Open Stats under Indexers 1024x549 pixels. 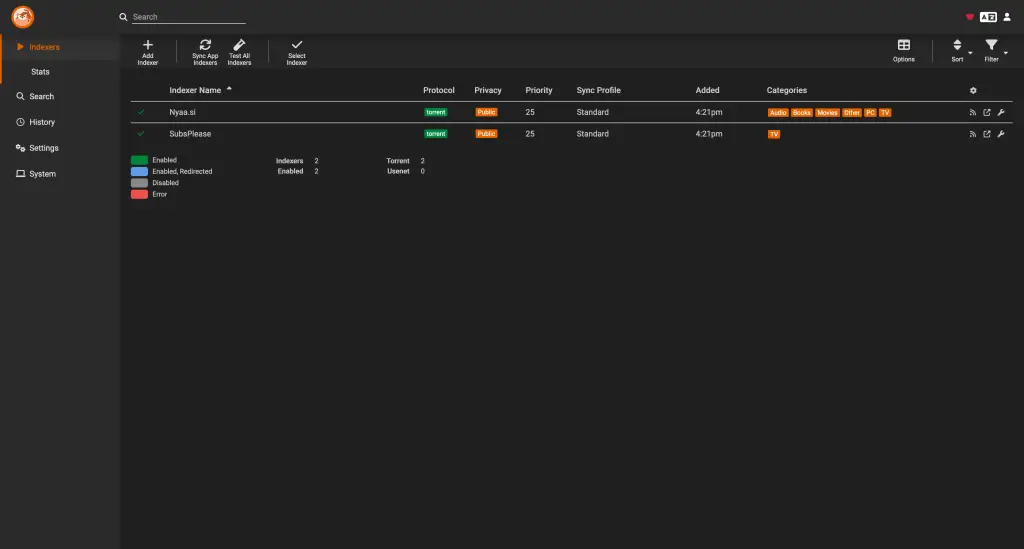[x=40, y=72]
